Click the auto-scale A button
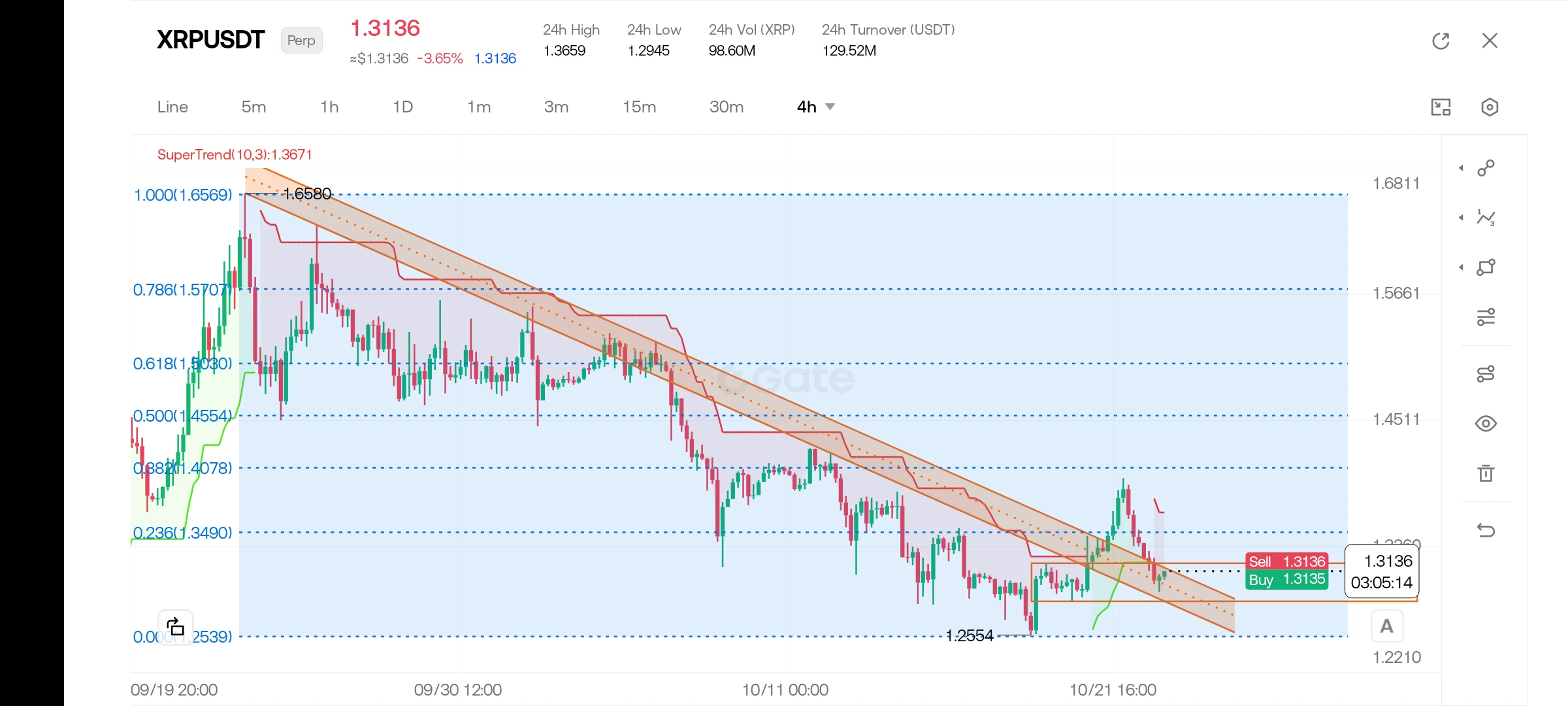This screenshot has width=1568, height=706. [1386, 626]
